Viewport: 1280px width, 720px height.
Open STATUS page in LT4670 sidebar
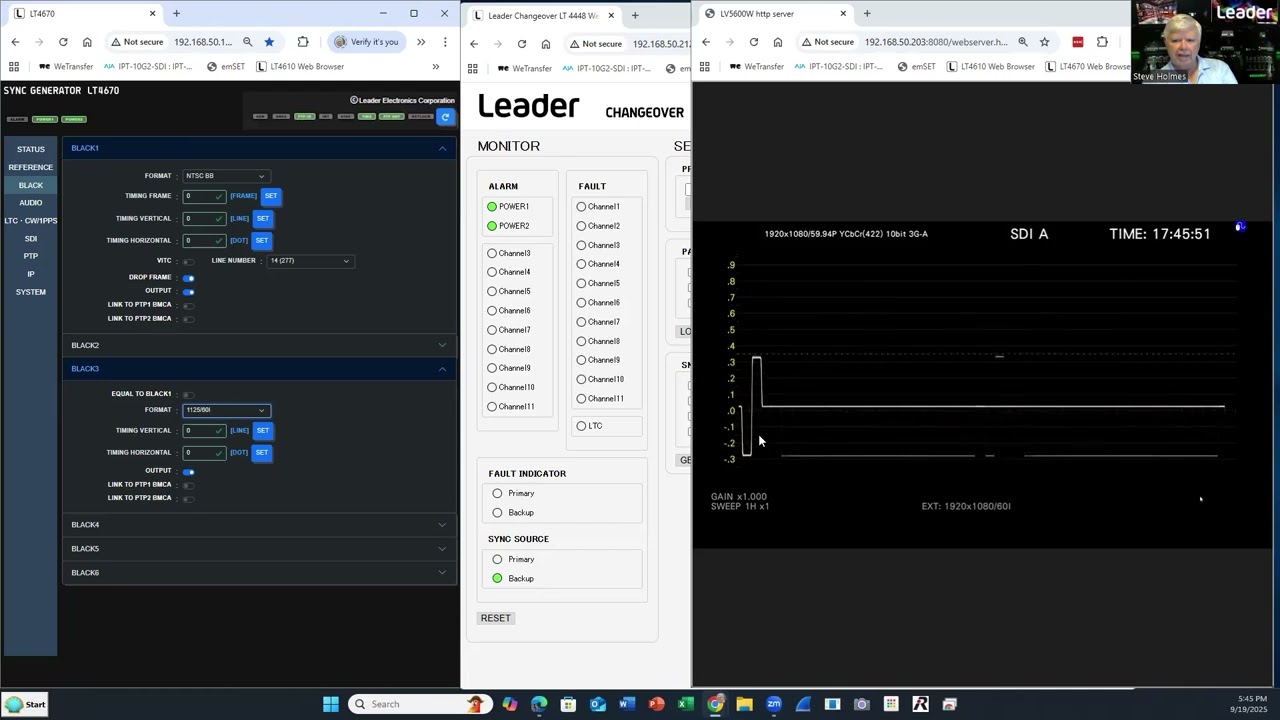pos(30,149)
